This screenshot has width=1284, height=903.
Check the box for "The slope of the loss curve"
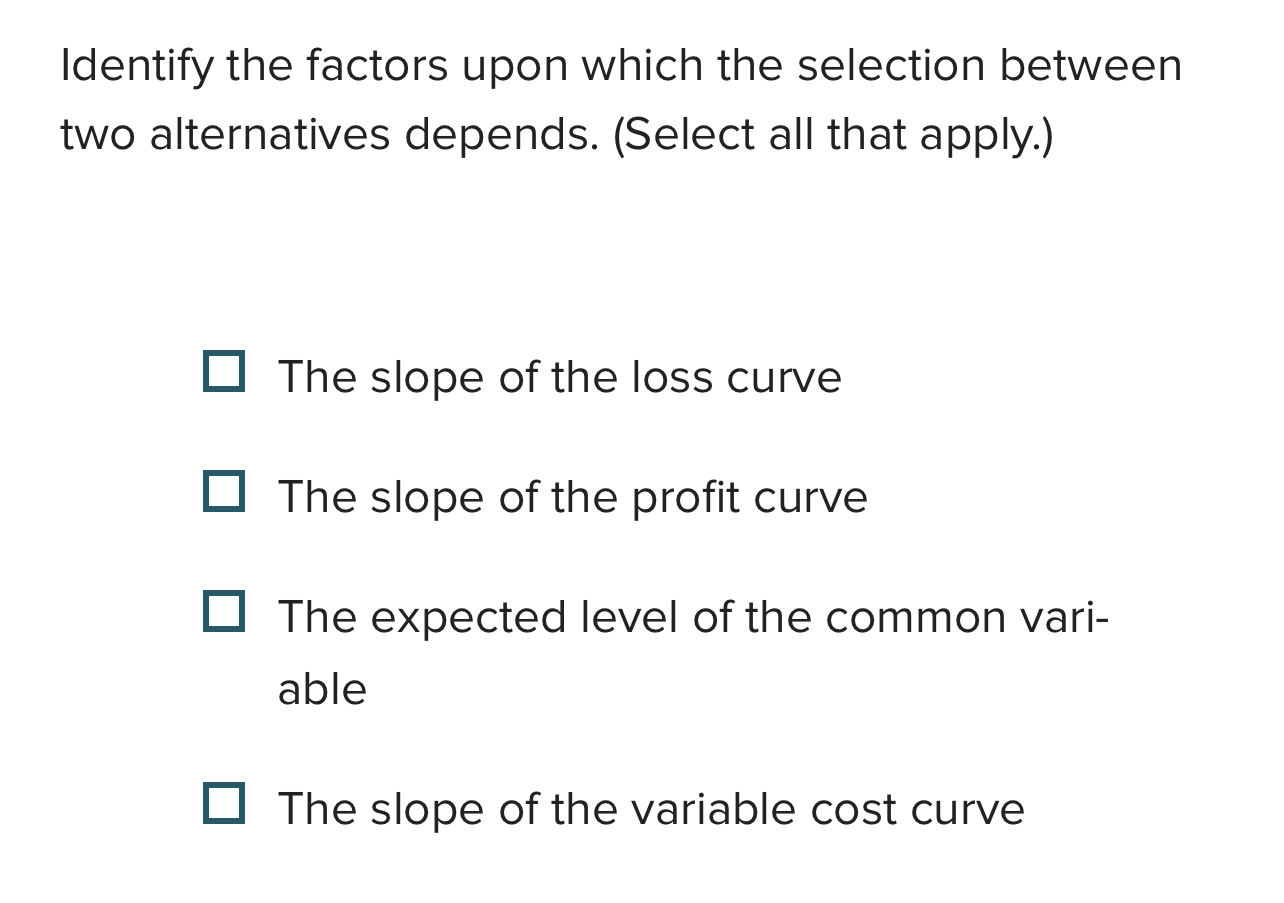(226, 372)
